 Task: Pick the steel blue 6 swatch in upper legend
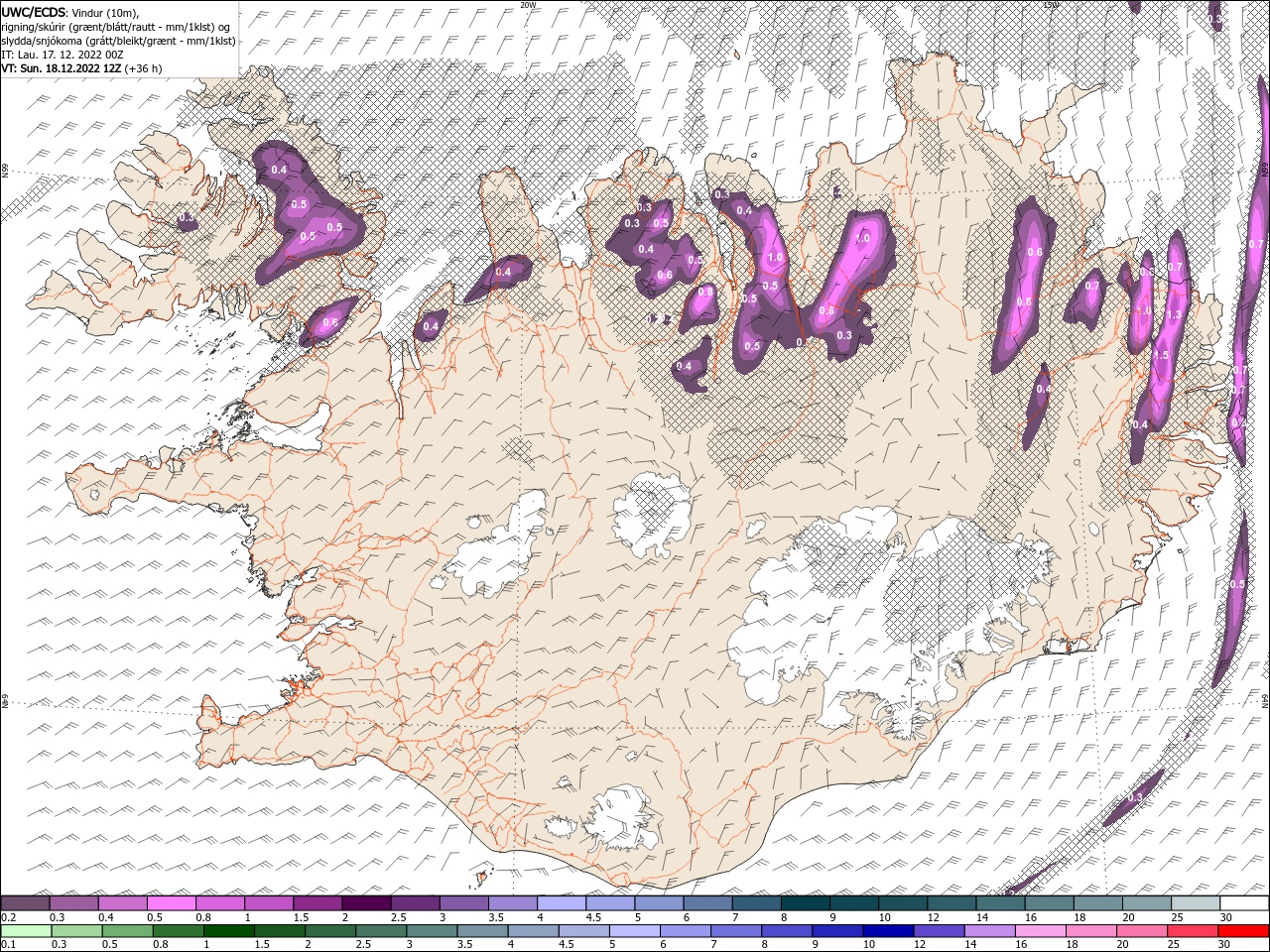(x=707, y=903)
